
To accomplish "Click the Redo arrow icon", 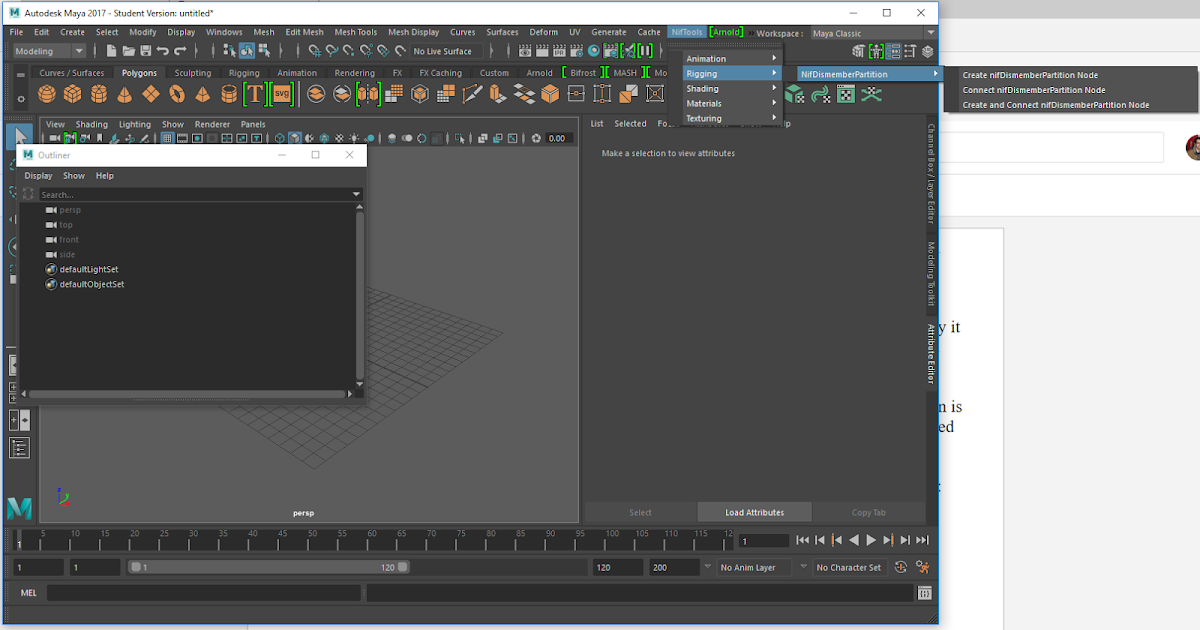I will point(181,51).
